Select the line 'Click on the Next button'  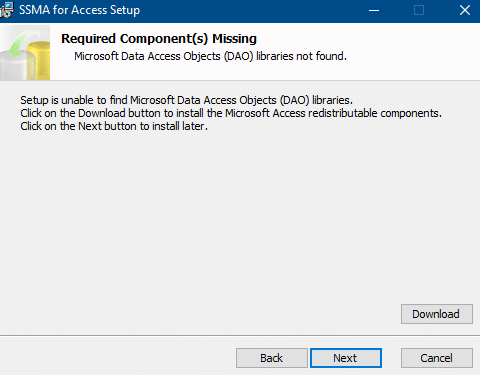pyautogui.click(x=114, y=126)
